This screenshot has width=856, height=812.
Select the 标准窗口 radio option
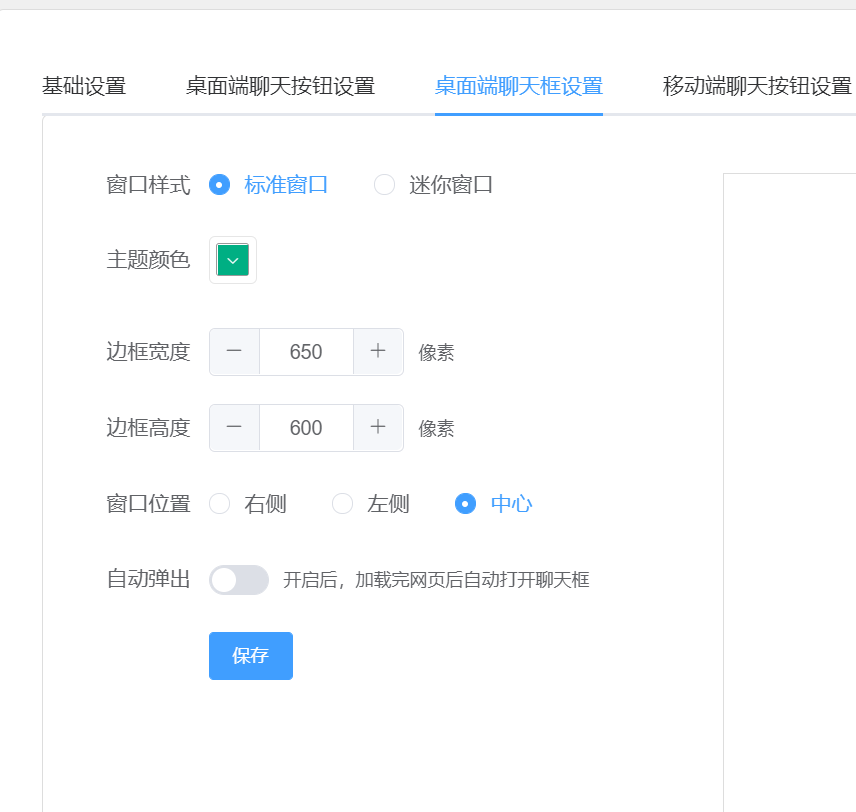(268, 185)
